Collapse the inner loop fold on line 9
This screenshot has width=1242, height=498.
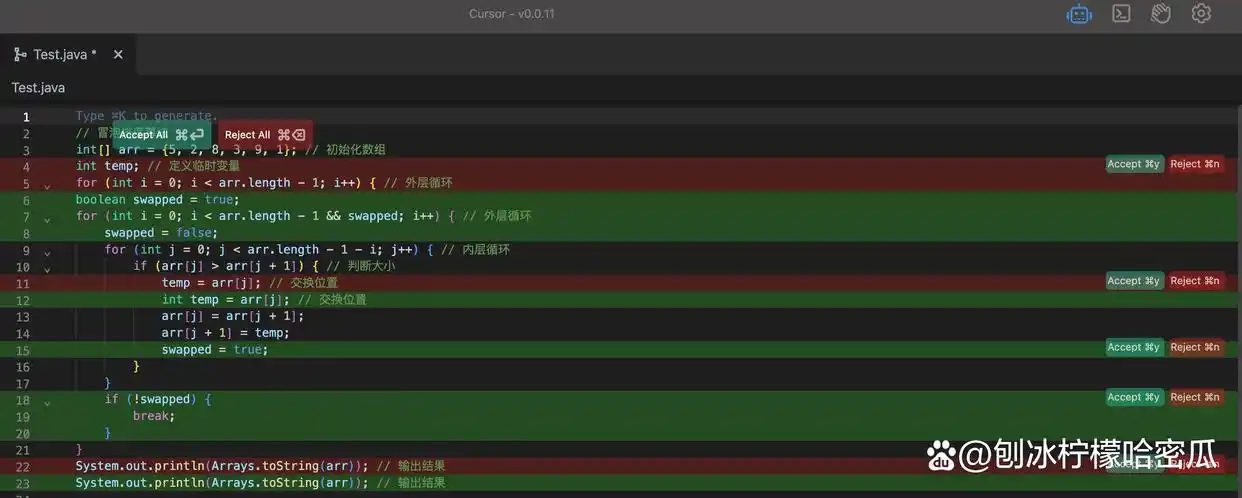pos(47,252)
